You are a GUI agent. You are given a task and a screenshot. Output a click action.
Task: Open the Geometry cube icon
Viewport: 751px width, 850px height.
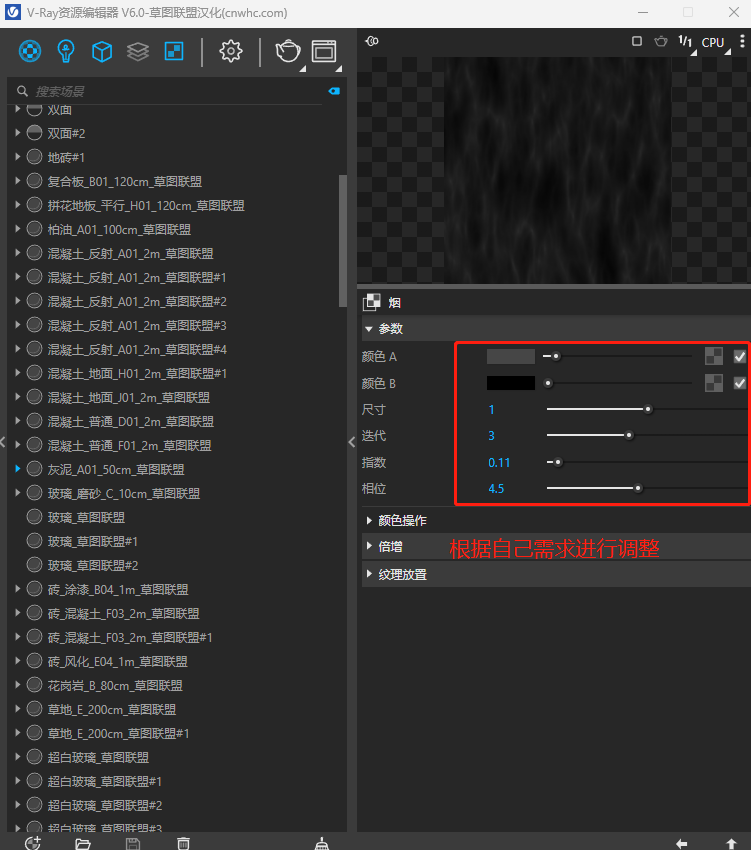coord(102,51)
